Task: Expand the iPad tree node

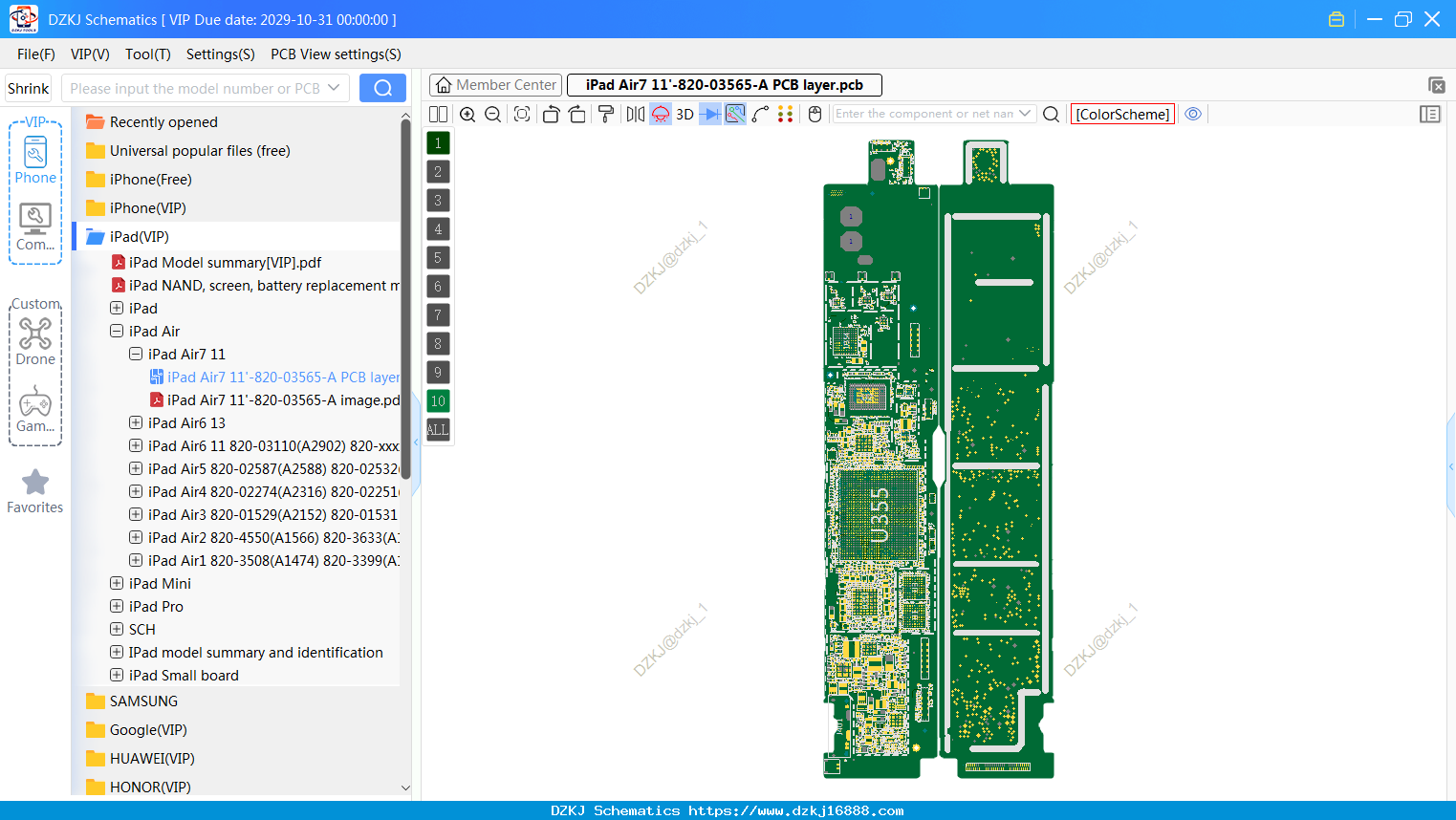Action: pos(117,308)
